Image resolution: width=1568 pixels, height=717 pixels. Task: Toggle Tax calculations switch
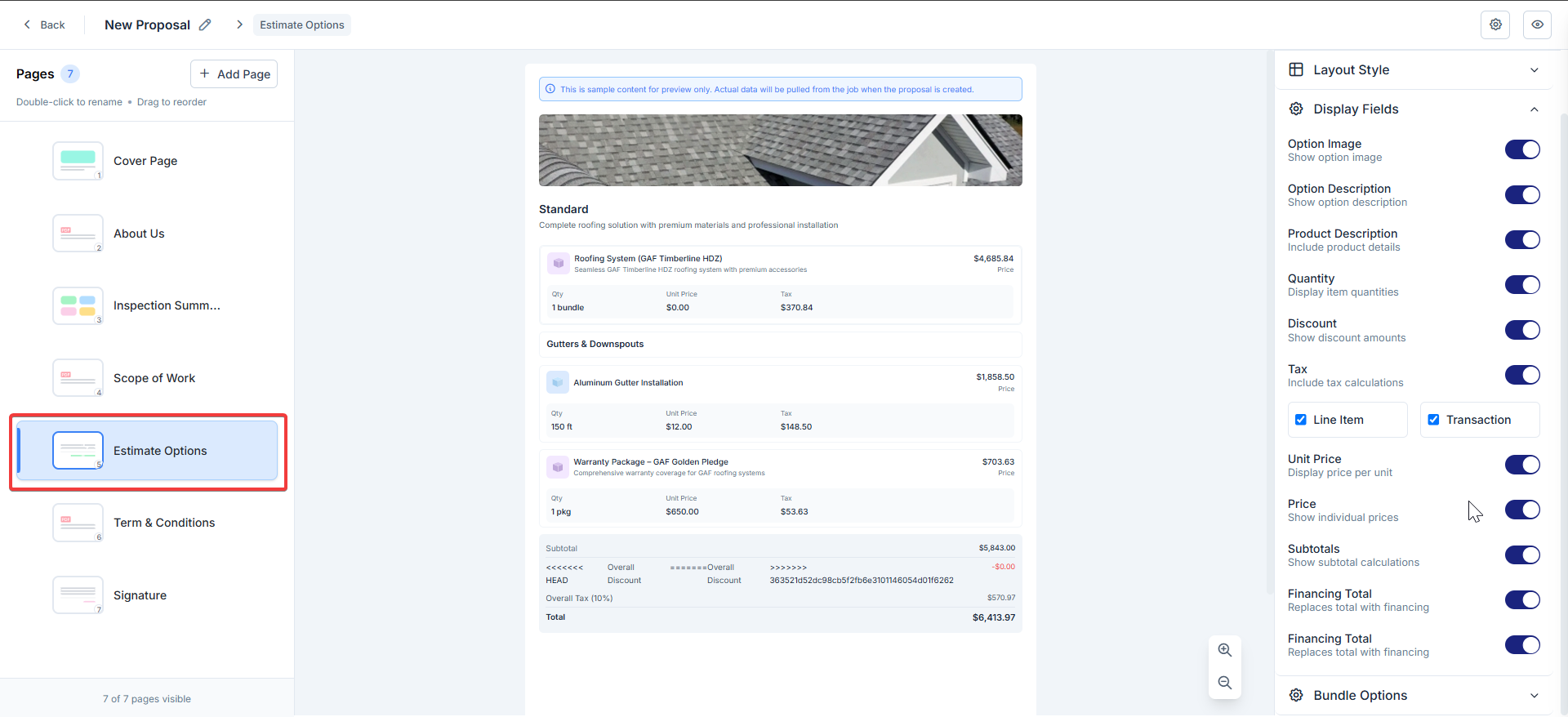point(1522,375)
